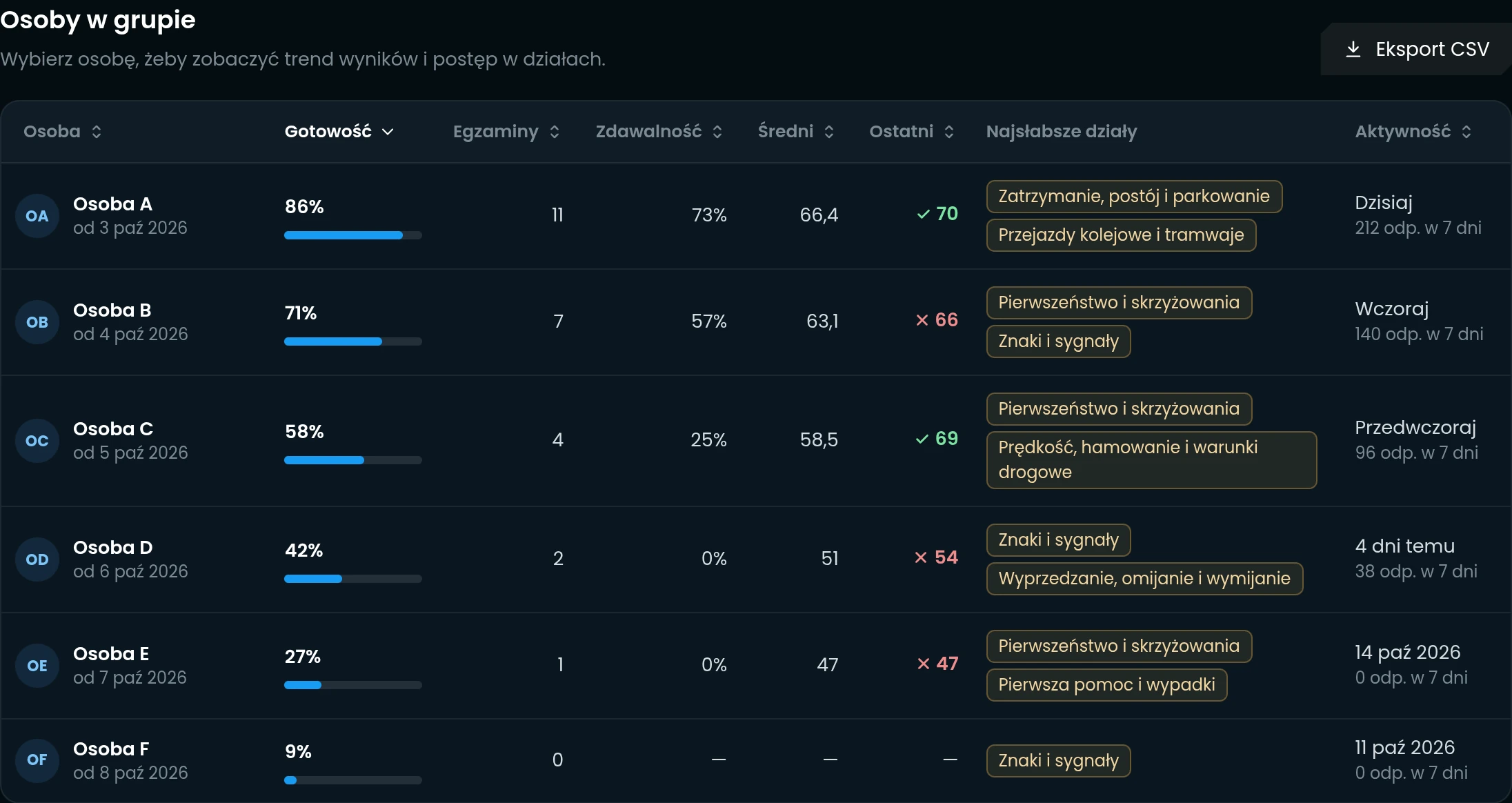Viewport: 1512px width, 803px height.
Task: Select the Osoba C name
Action: [x=113, y=429]
